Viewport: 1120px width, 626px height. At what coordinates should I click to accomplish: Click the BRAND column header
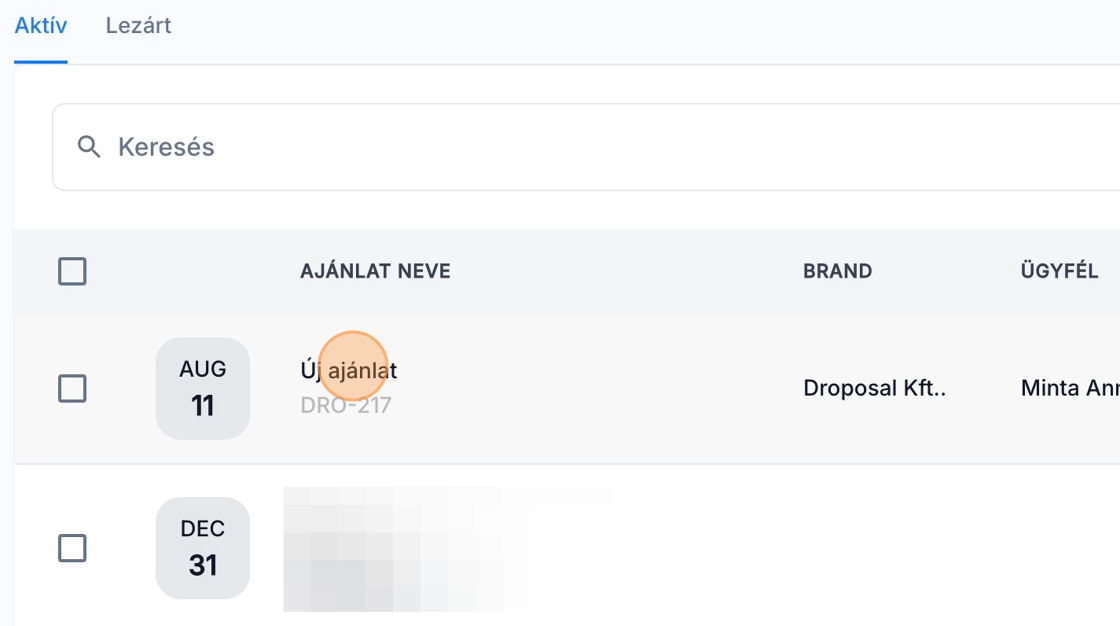tap(837, 271)
